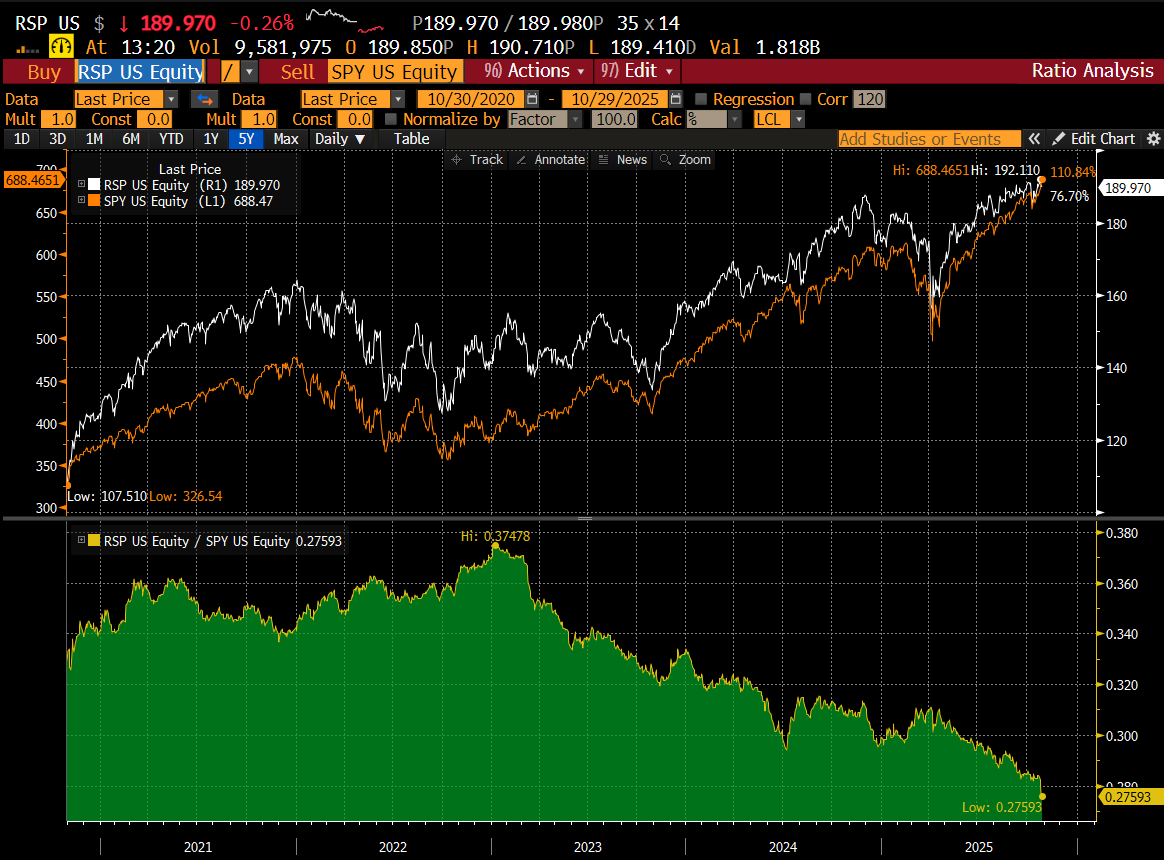Click the Sell label button
1164x860 pixels.
297,72
